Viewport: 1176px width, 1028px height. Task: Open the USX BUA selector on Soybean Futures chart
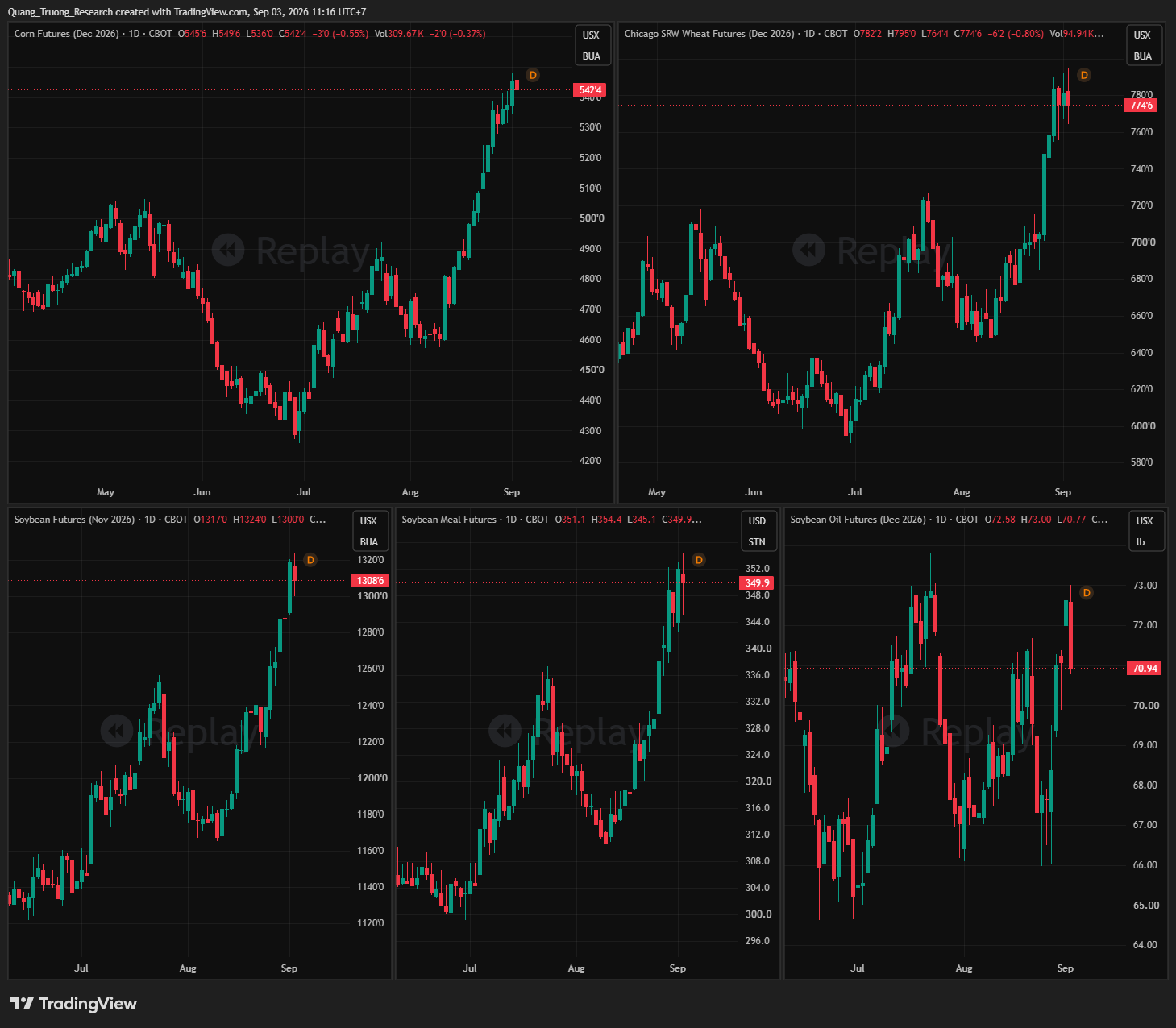click(369, 531)
